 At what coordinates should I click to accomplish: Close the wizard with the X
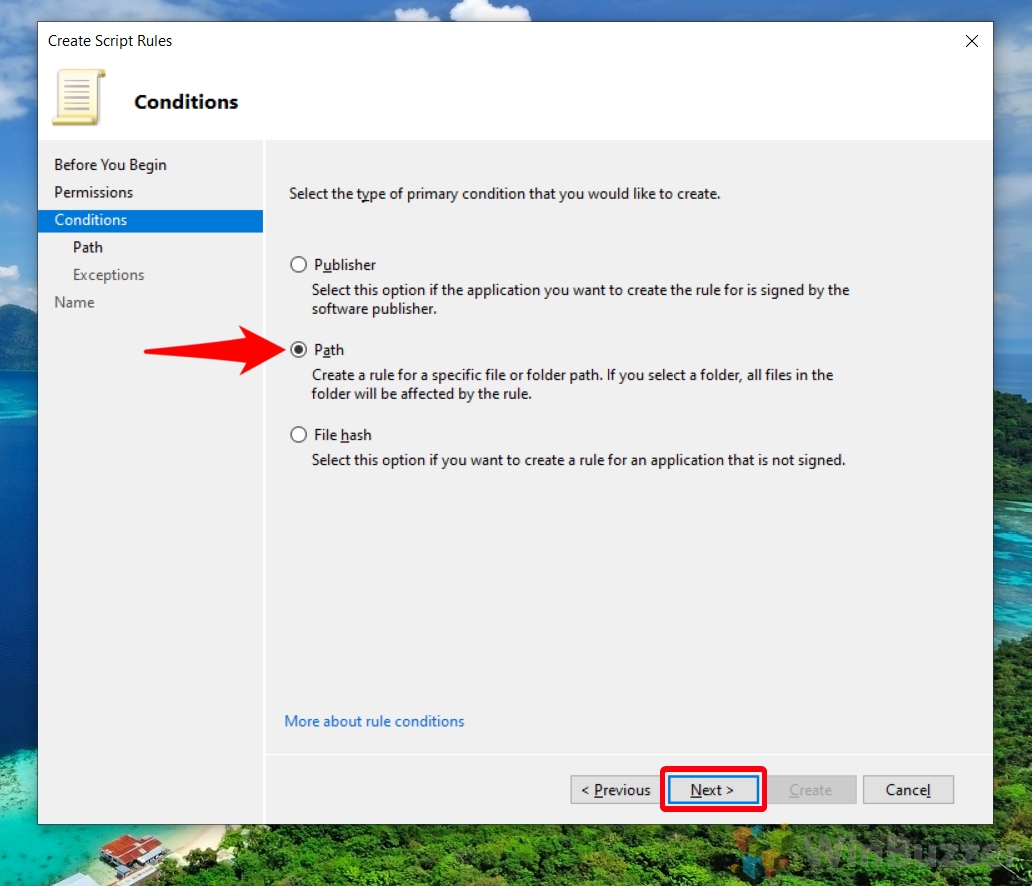click(x=971, y=41)
